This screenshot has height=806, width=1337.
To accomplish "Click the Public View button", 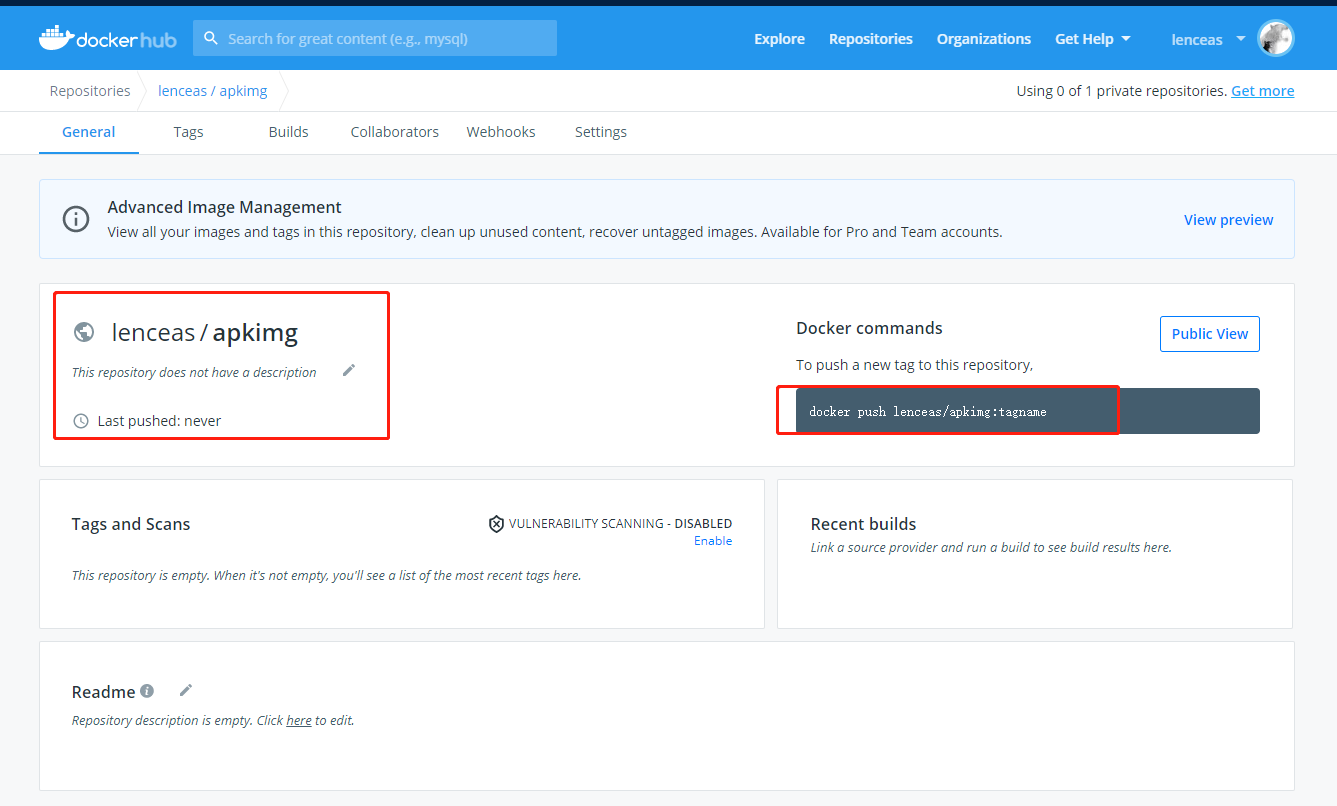I will [1209, 333].
